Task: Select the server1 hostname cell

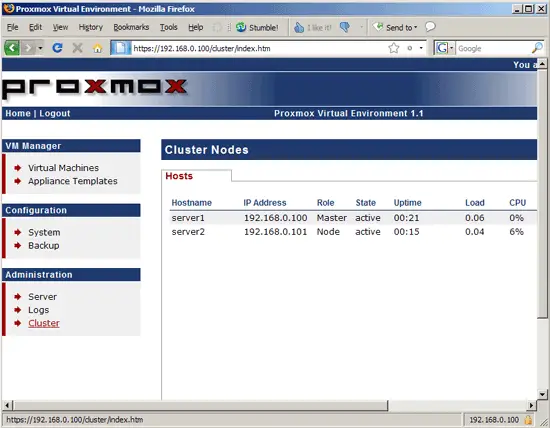Action: tap(188, 218)
